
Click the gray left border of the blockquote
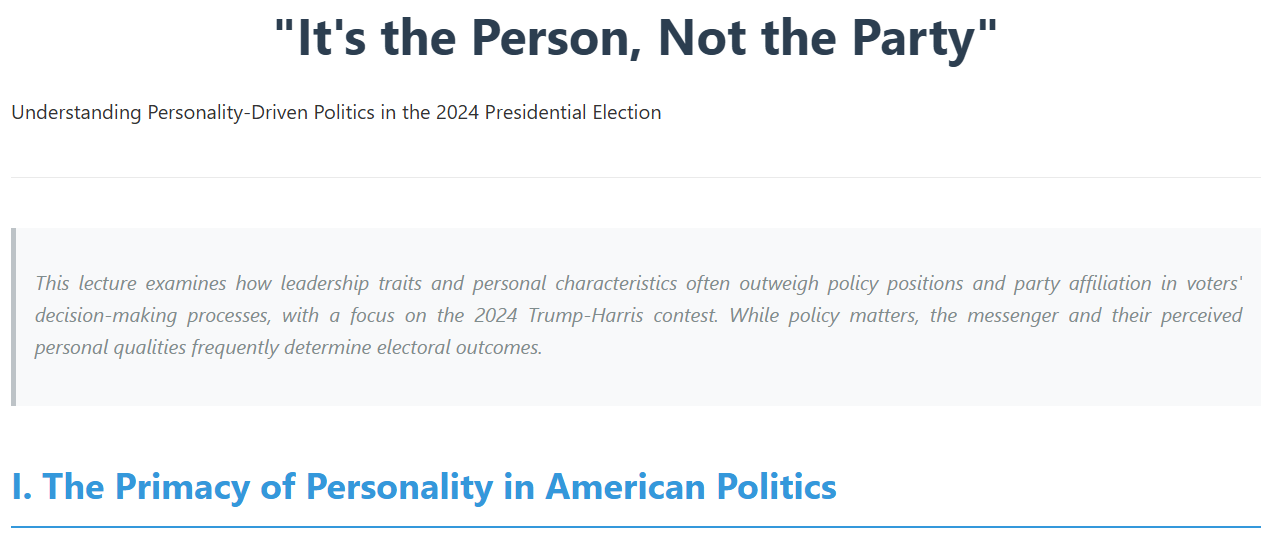pos(13,317)
